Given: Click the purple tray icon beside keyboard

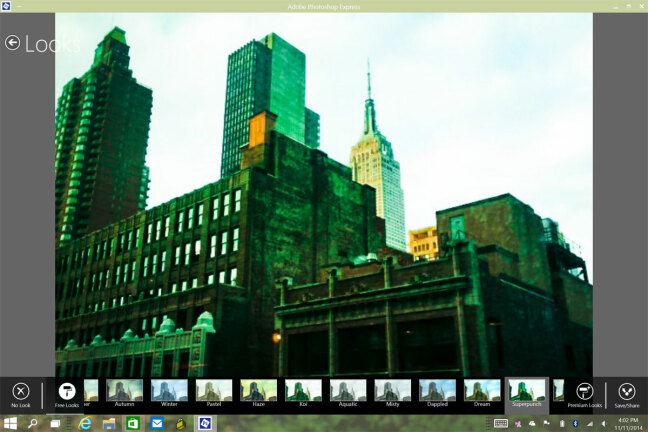Looking at the screenshot, I should click(x=518, y=423).
